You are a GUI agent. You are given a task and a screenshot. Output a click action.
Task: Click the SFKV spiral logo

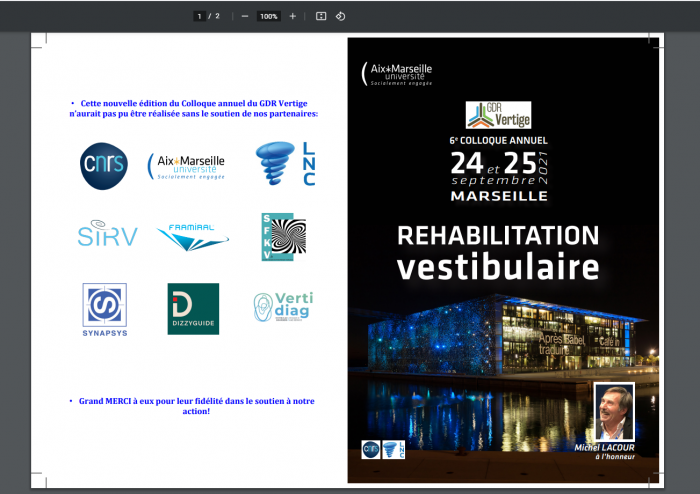click(x=284, y=237)
